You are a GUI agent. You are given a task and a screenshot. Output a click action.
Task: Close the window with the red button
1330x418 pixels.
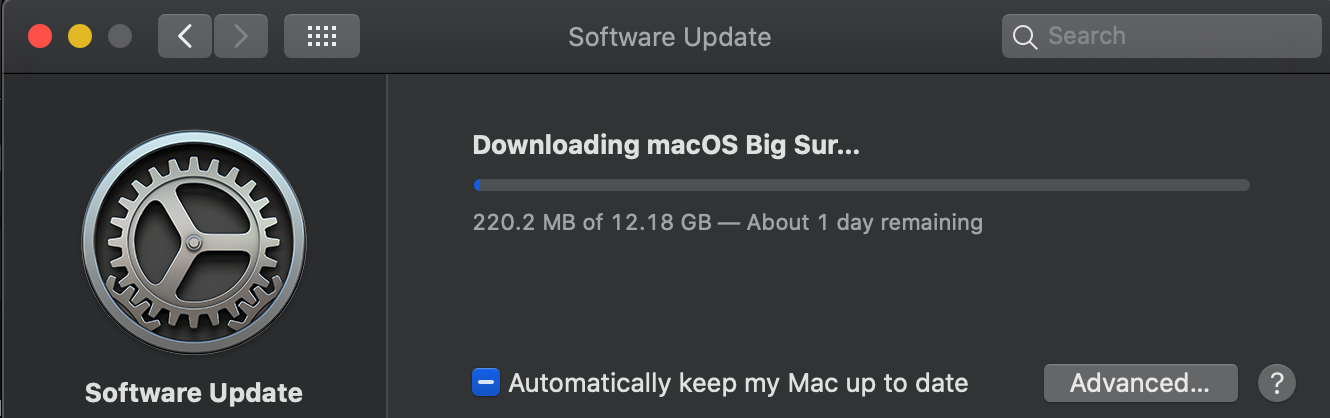coord(40,37)
